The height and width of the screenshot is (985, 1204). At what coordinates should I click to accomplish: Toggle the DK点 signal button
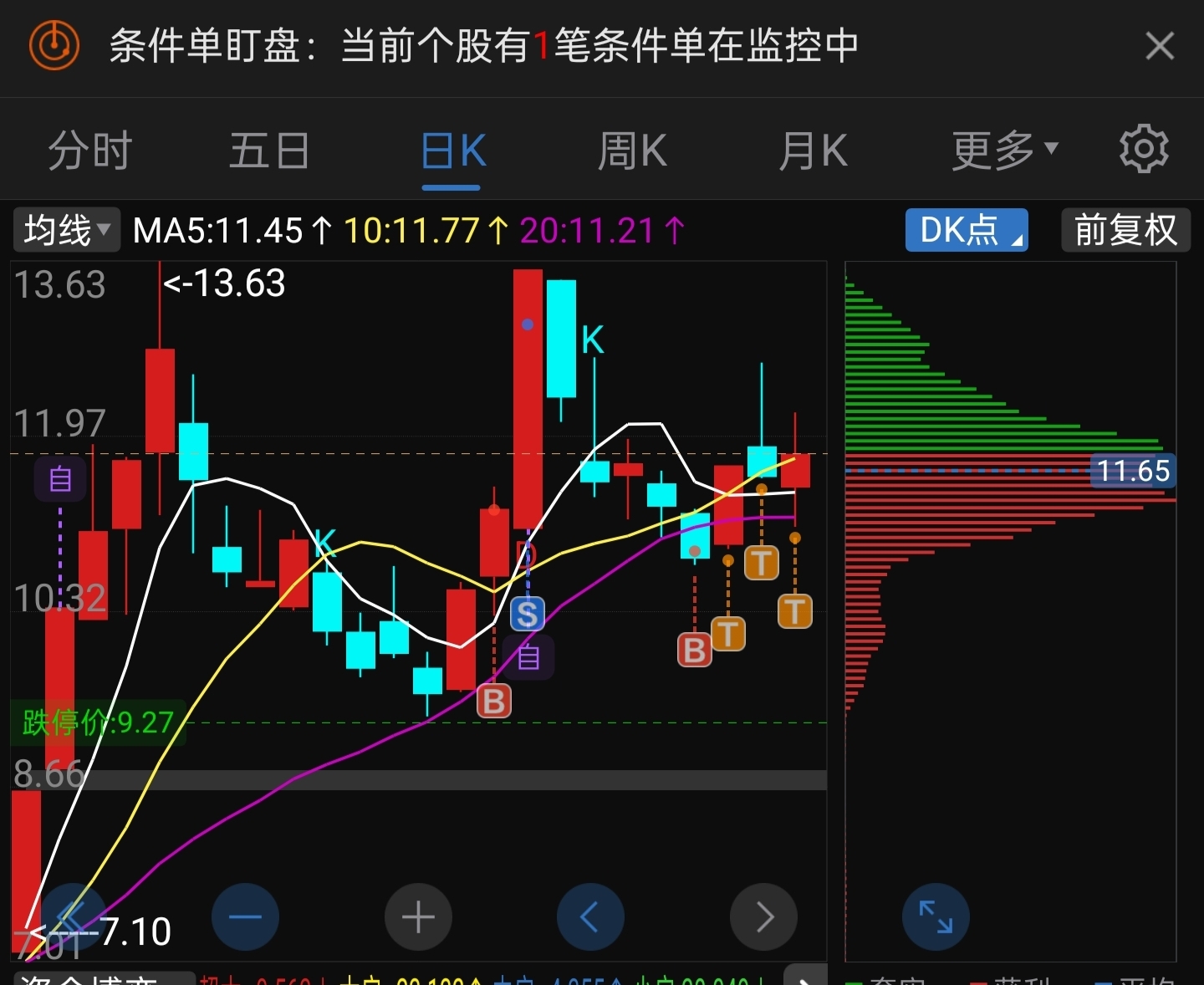pyautogui.click(x=967, y=230)
